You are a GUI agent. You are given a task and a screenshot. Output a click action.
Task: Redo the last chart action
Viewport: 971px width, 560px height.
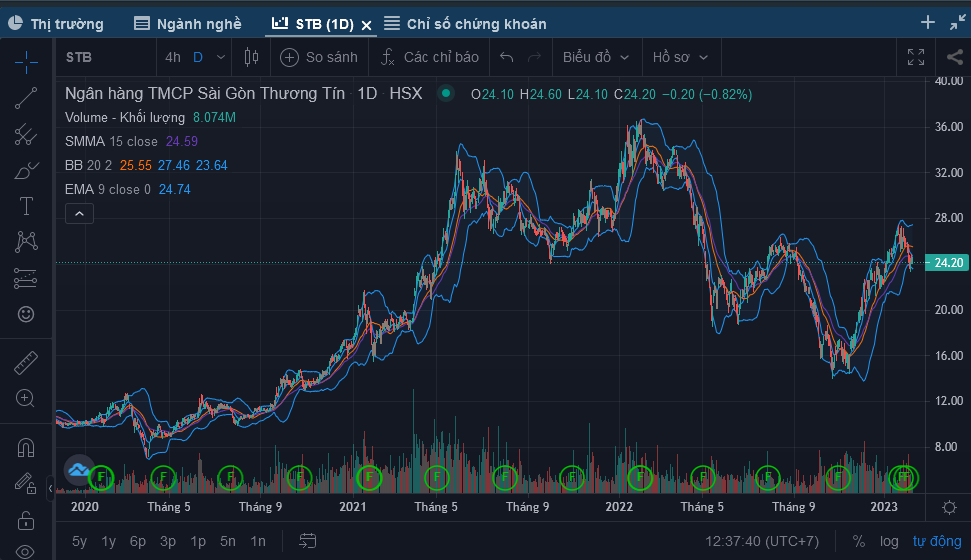pyautogui.click(x=534, y=58)
